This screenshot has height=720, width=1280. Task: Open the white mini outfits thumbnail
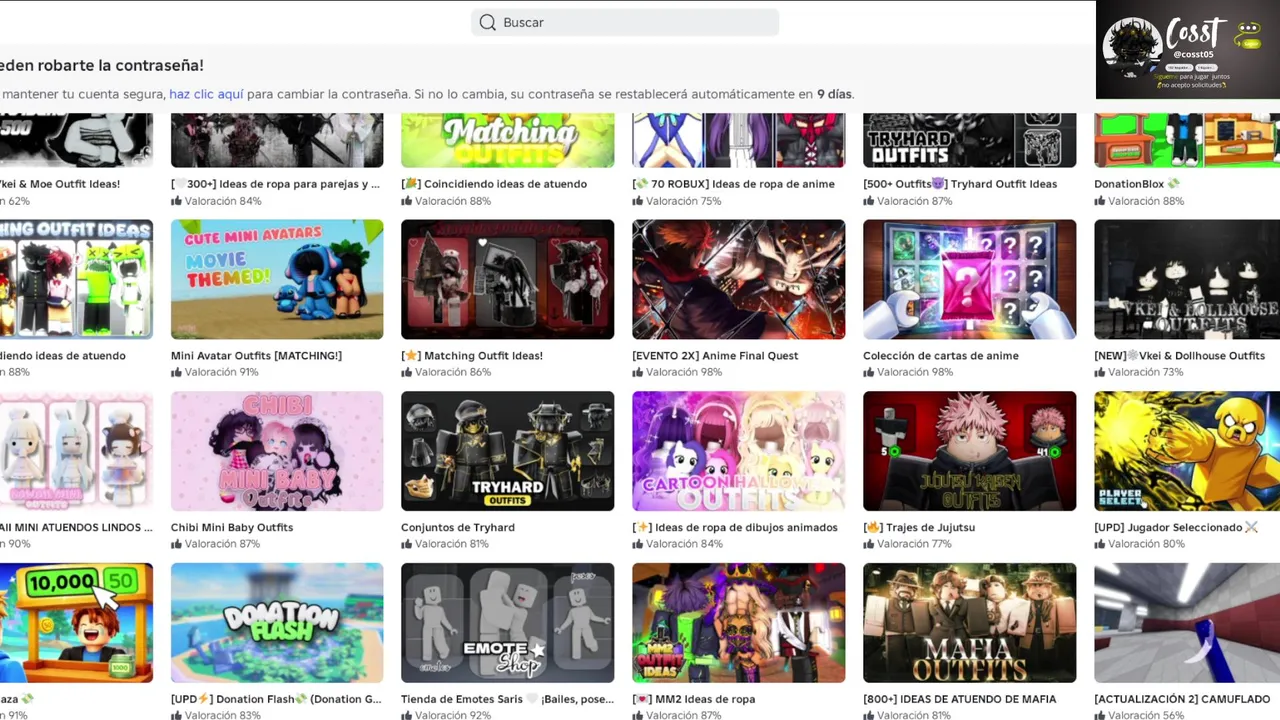click(x=76, y=451)
